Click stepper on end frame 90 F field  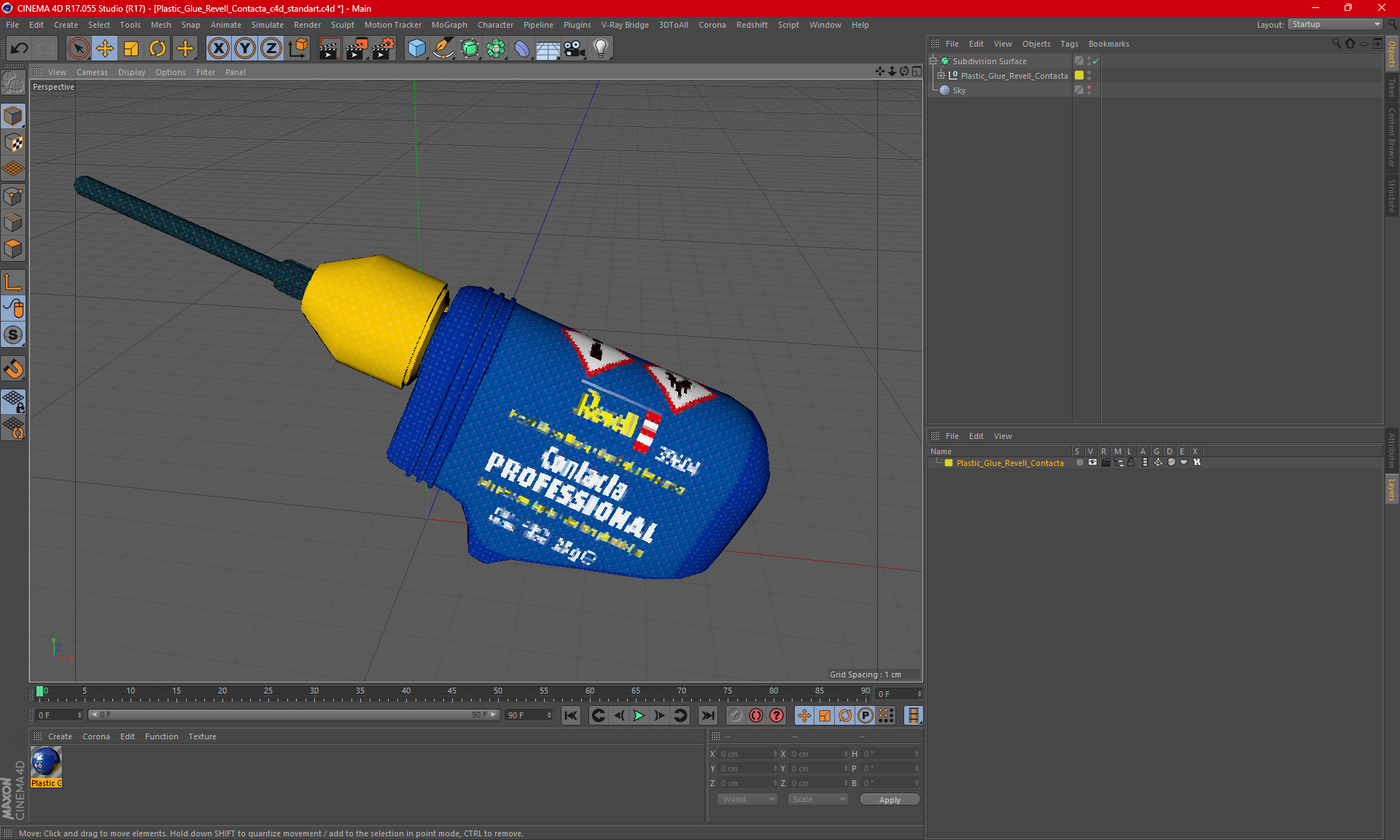pyautogui.click(x=549, y=715)
